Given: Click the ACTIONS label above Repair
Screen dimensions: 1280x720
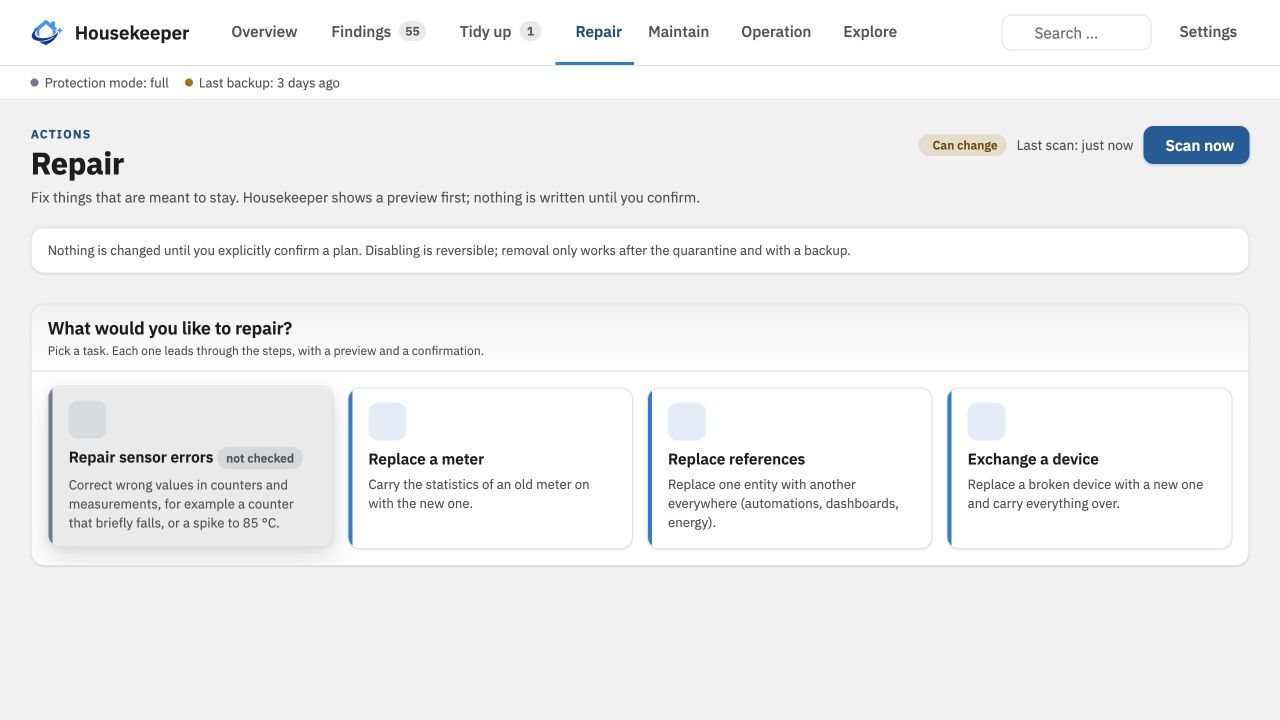Looking at the screenshot, I should click(61, 134).
